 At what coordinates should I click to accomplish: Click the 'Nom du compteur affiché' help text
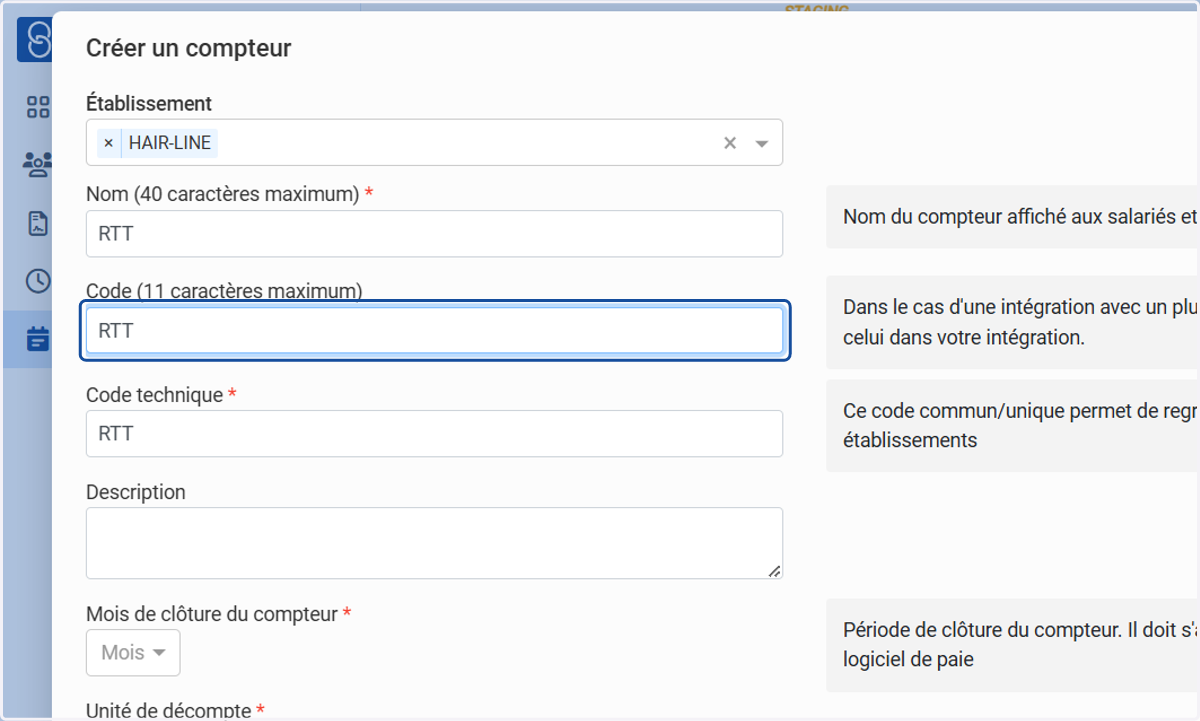(x=1020, y=216)
